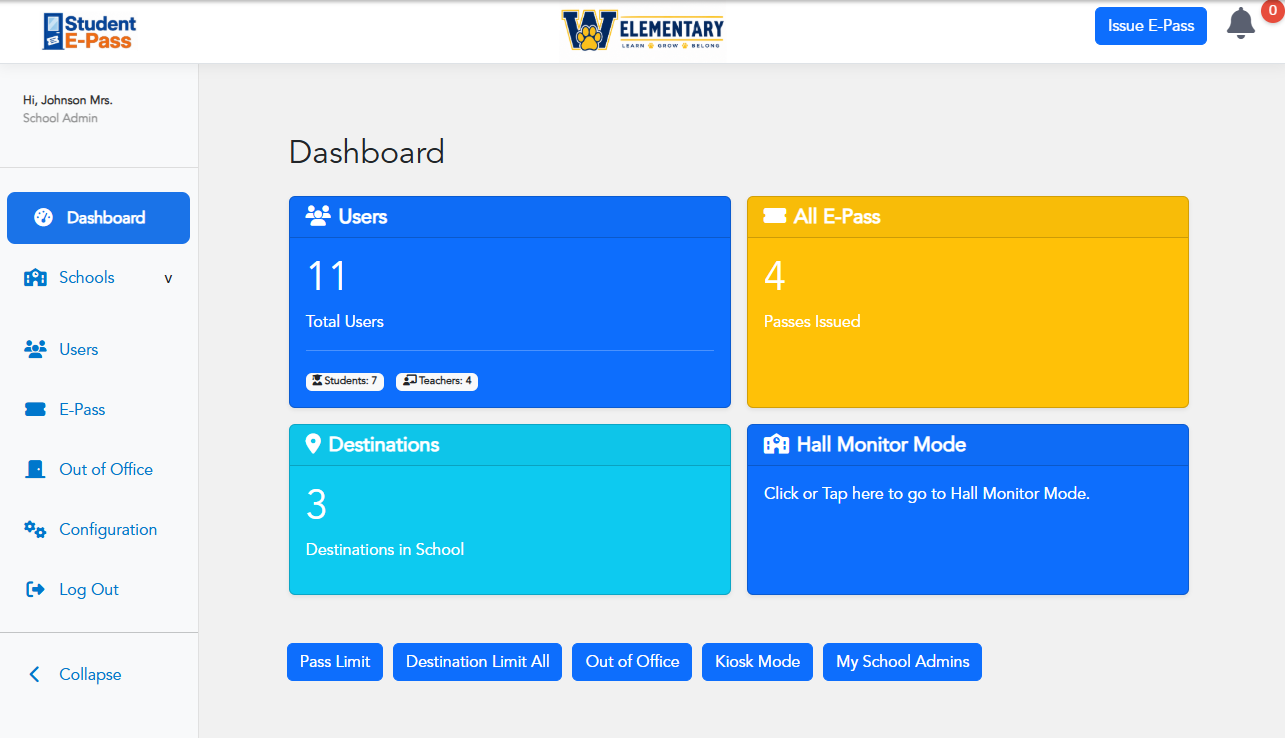
Task: Click the Students: 7 badge
Action: [345, 381]
